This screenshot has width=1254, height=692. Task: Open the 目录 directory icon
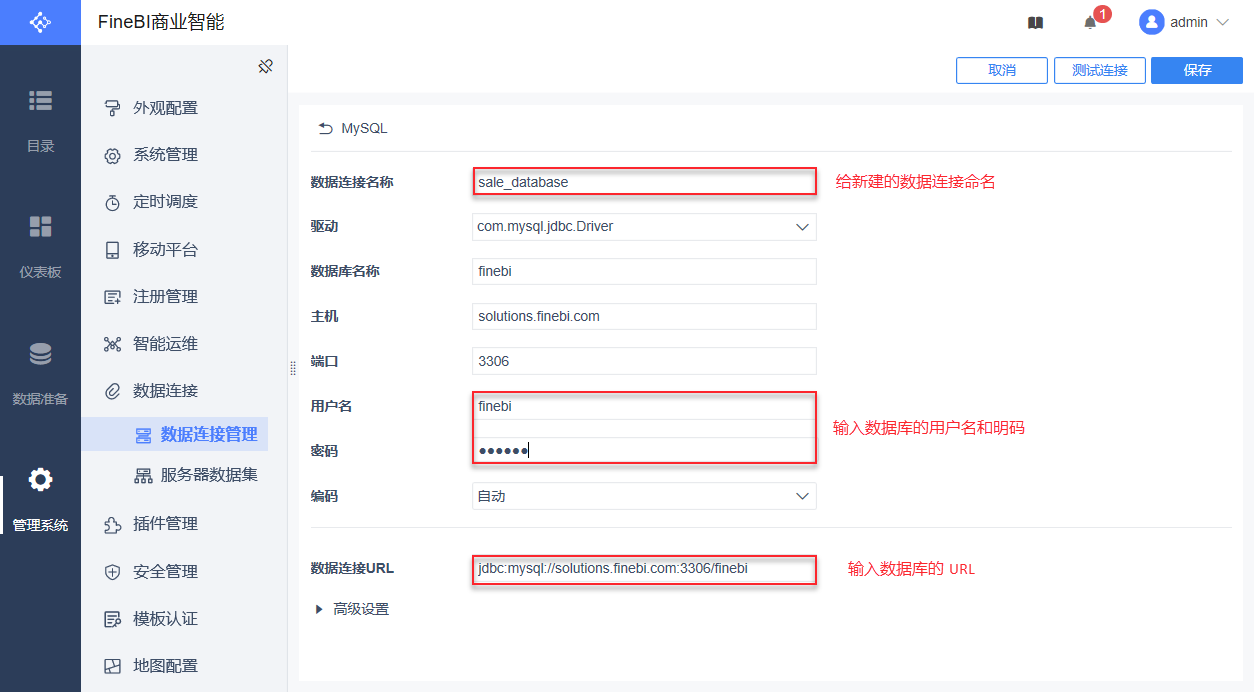(x=40, y=100)
